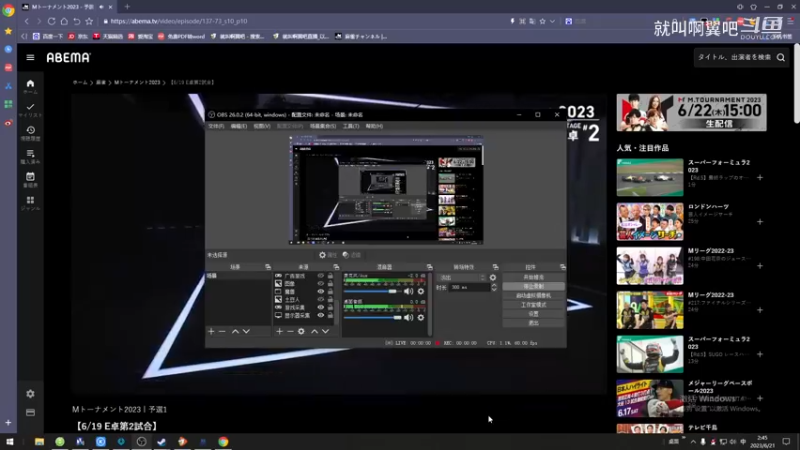Toggle visibility of fifth OBS source

320,308
